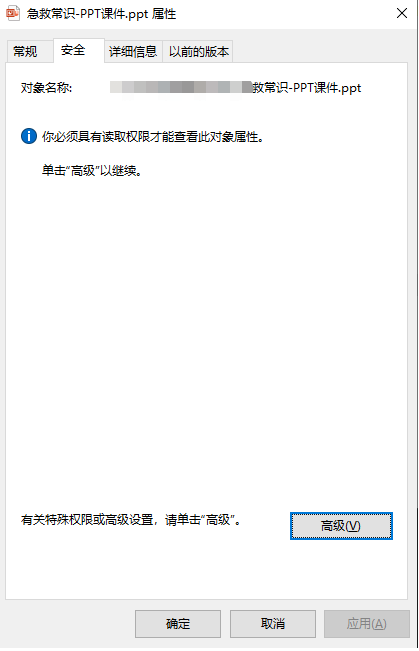This screenshot has height=651, width=419.
Task: Click empty area of the security panel
Action: (208, 332)
